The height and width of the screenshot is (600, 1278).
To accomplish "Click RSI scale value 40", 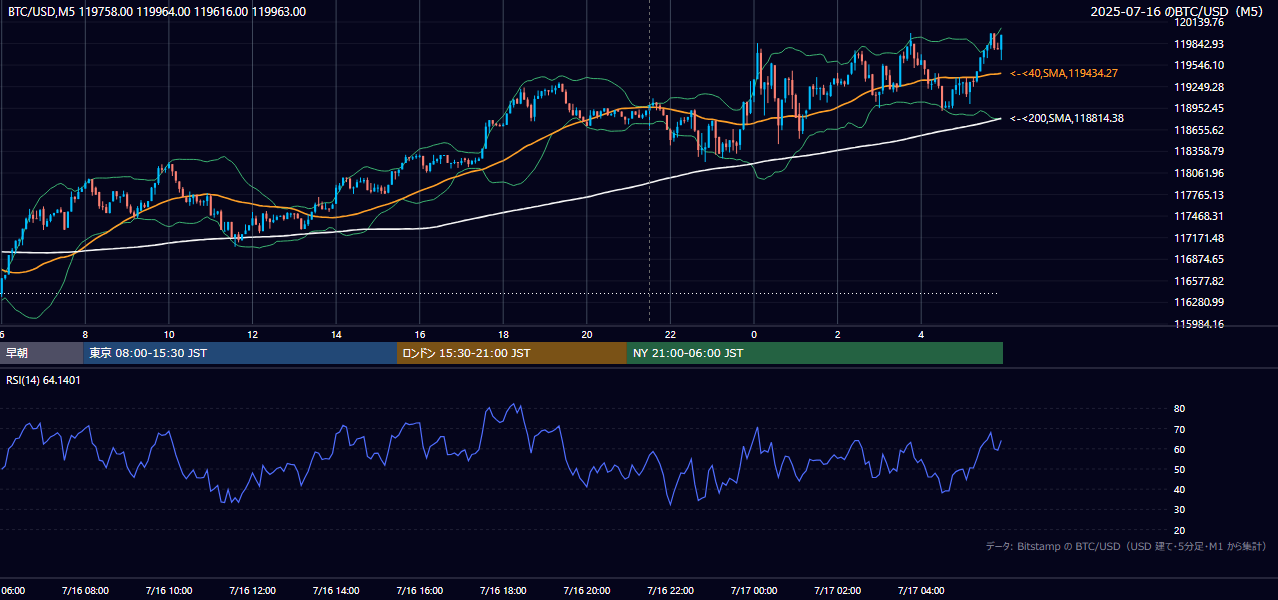I will (1179, 489).
